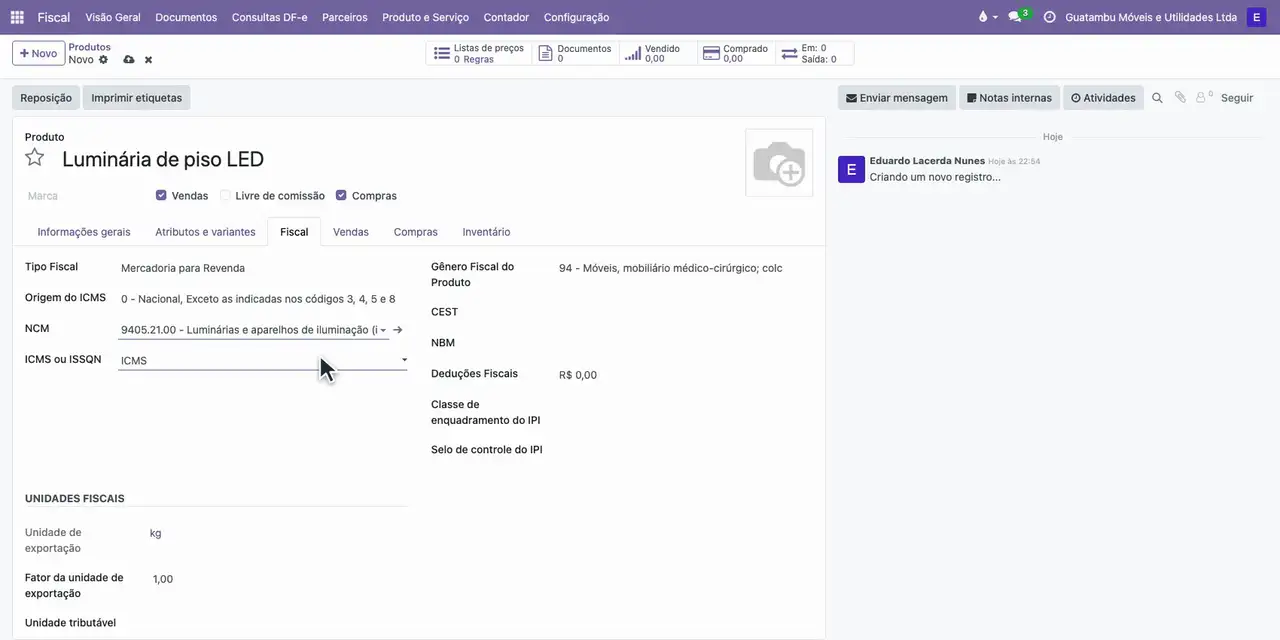This screenshot has width=1280, height=640.
Task: Click the Notas internas button
Action: coord(1009,98)
